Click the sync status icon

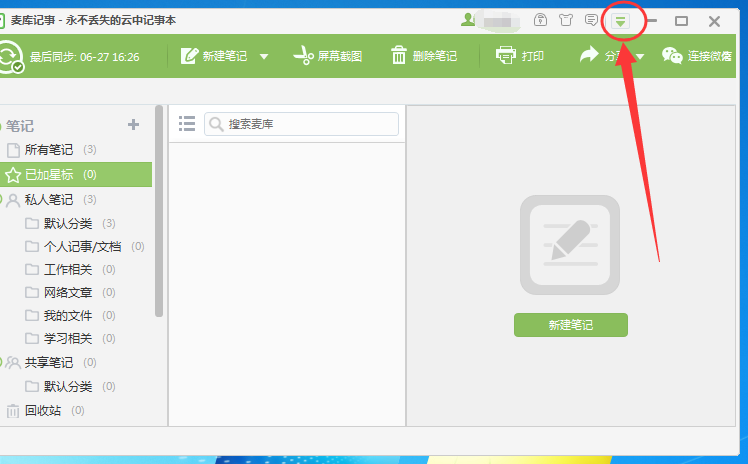[10, 57]
